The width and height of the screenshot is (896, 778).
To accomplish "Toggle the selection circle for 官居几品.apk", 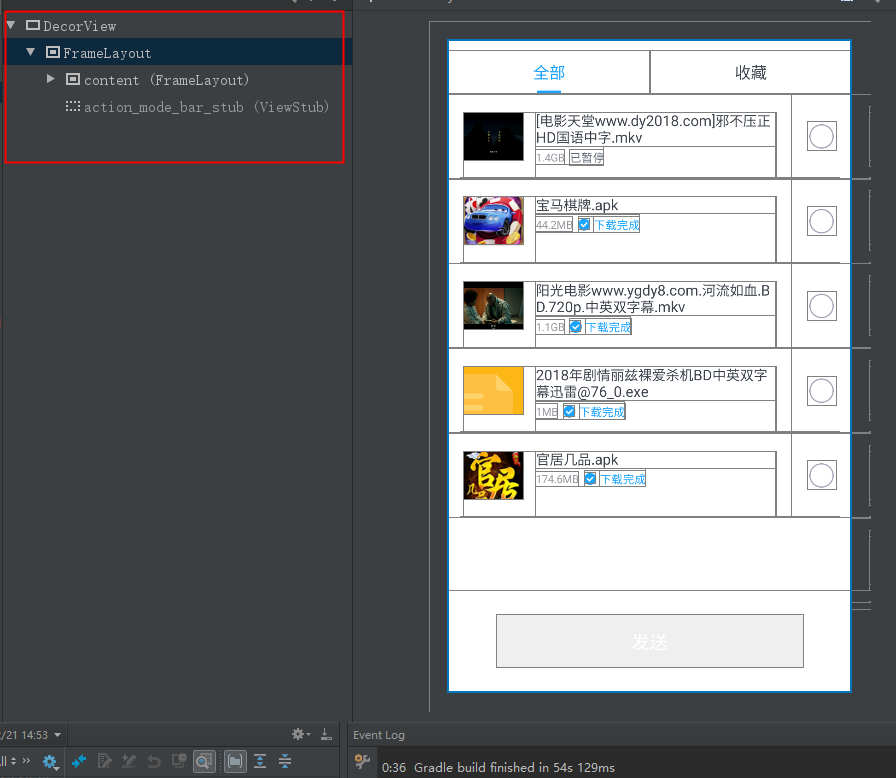I will point(821,475).
